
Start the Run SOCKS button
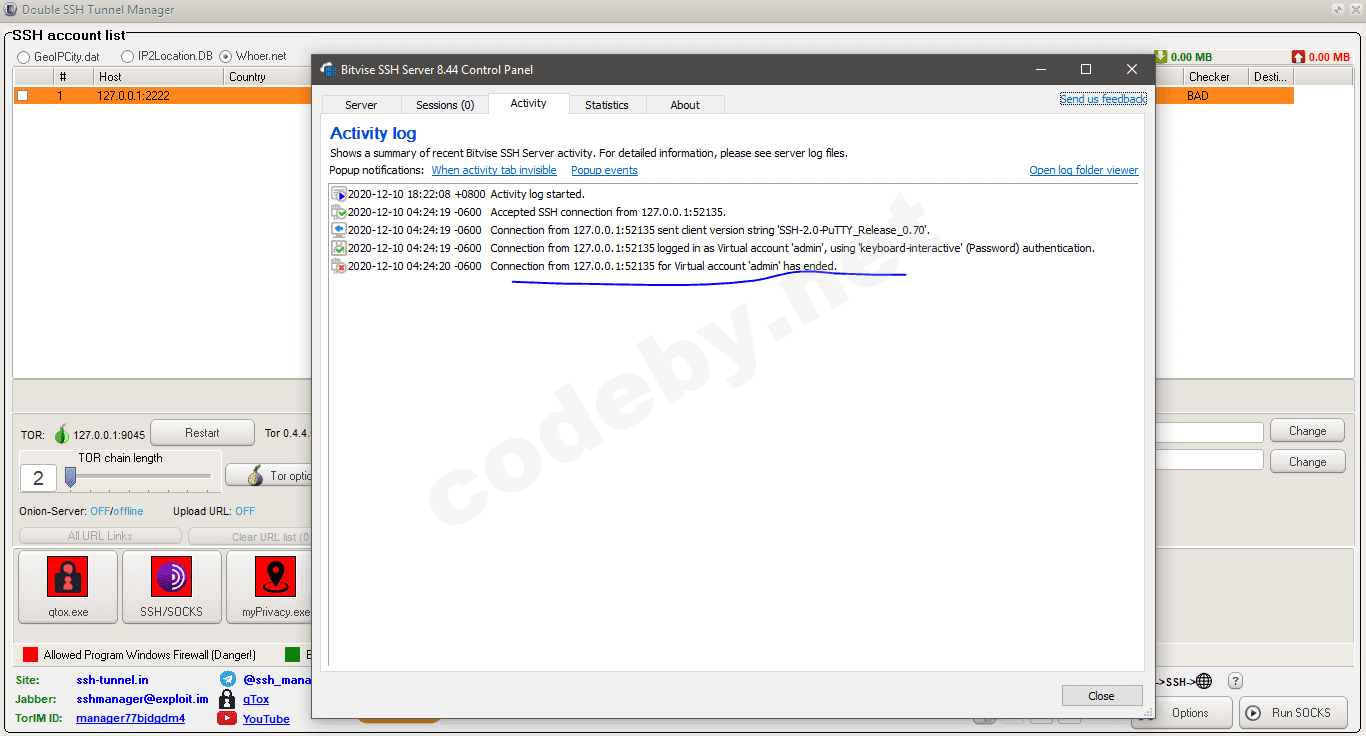click(x=1293, y=713)
